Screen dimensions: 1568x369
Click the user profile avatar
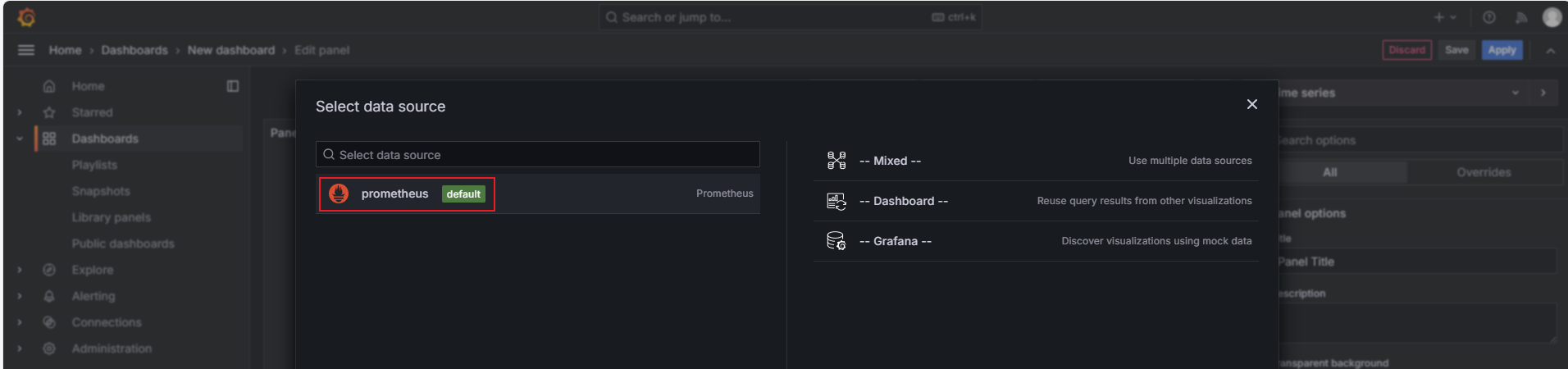pos(1552,17)
